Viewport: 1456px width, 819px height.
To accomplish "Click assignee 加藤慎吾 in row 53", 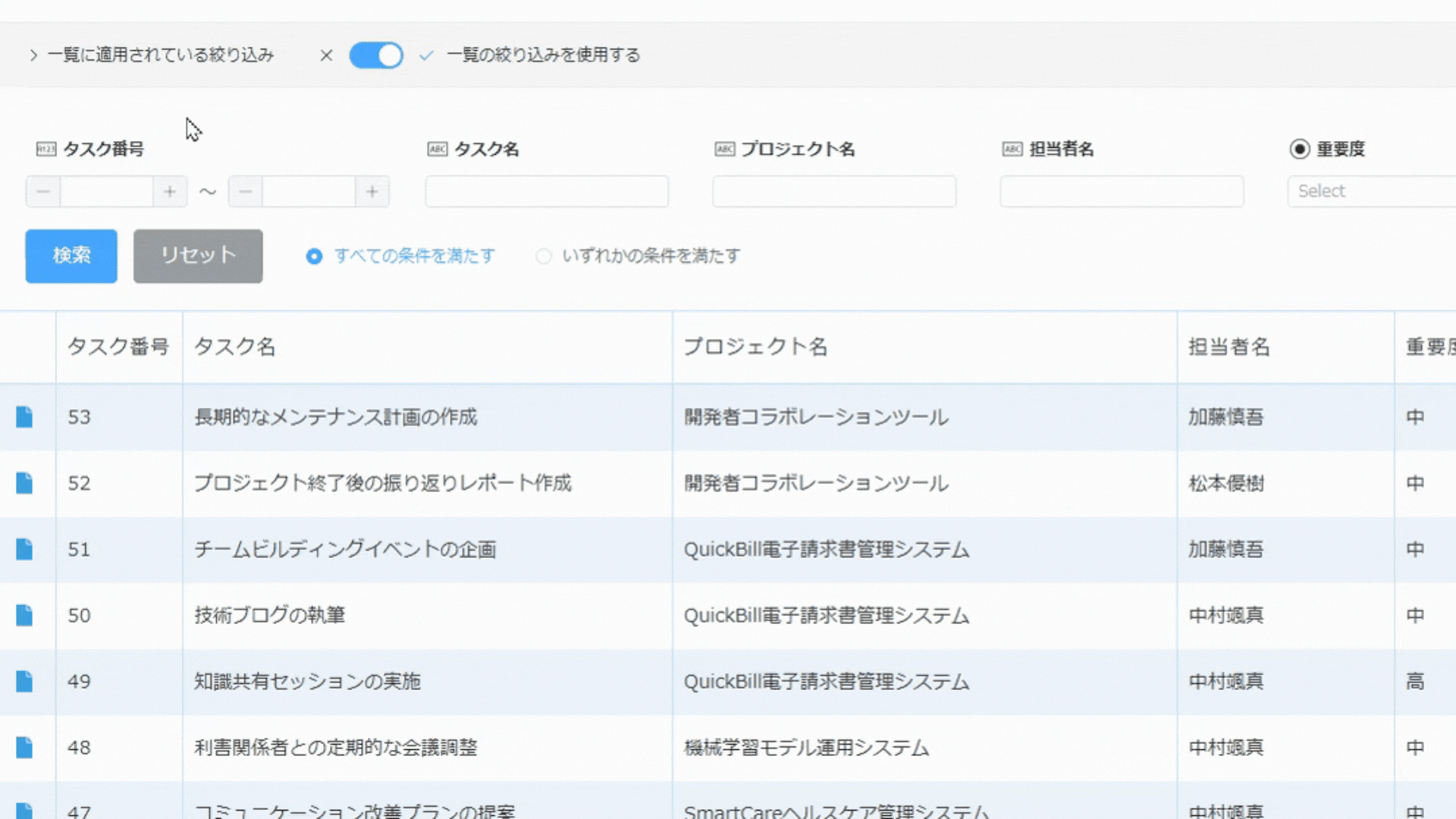I will [1226, 417].
